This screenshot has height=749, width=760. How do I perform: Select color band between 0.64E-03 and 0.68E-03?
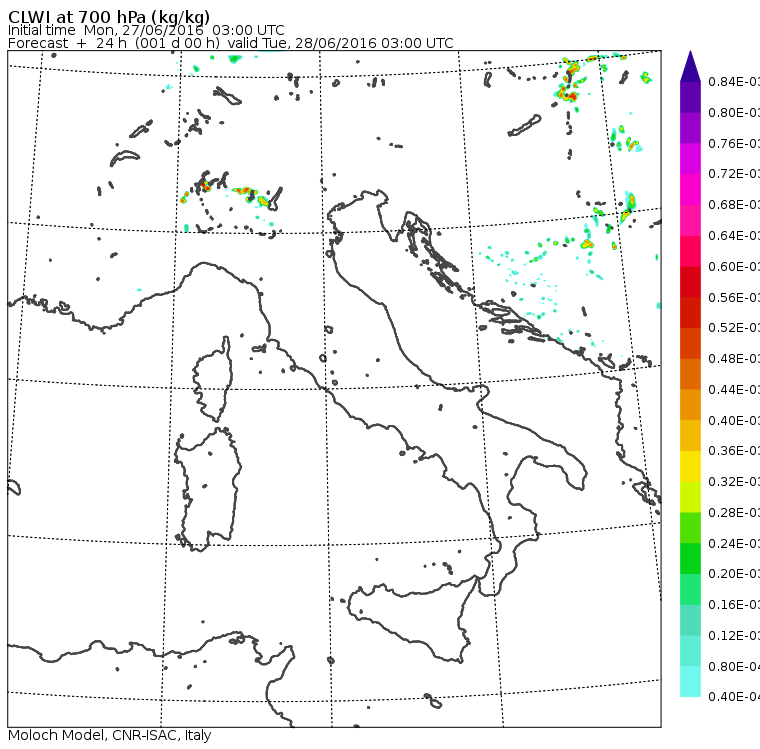click(690, 220)
